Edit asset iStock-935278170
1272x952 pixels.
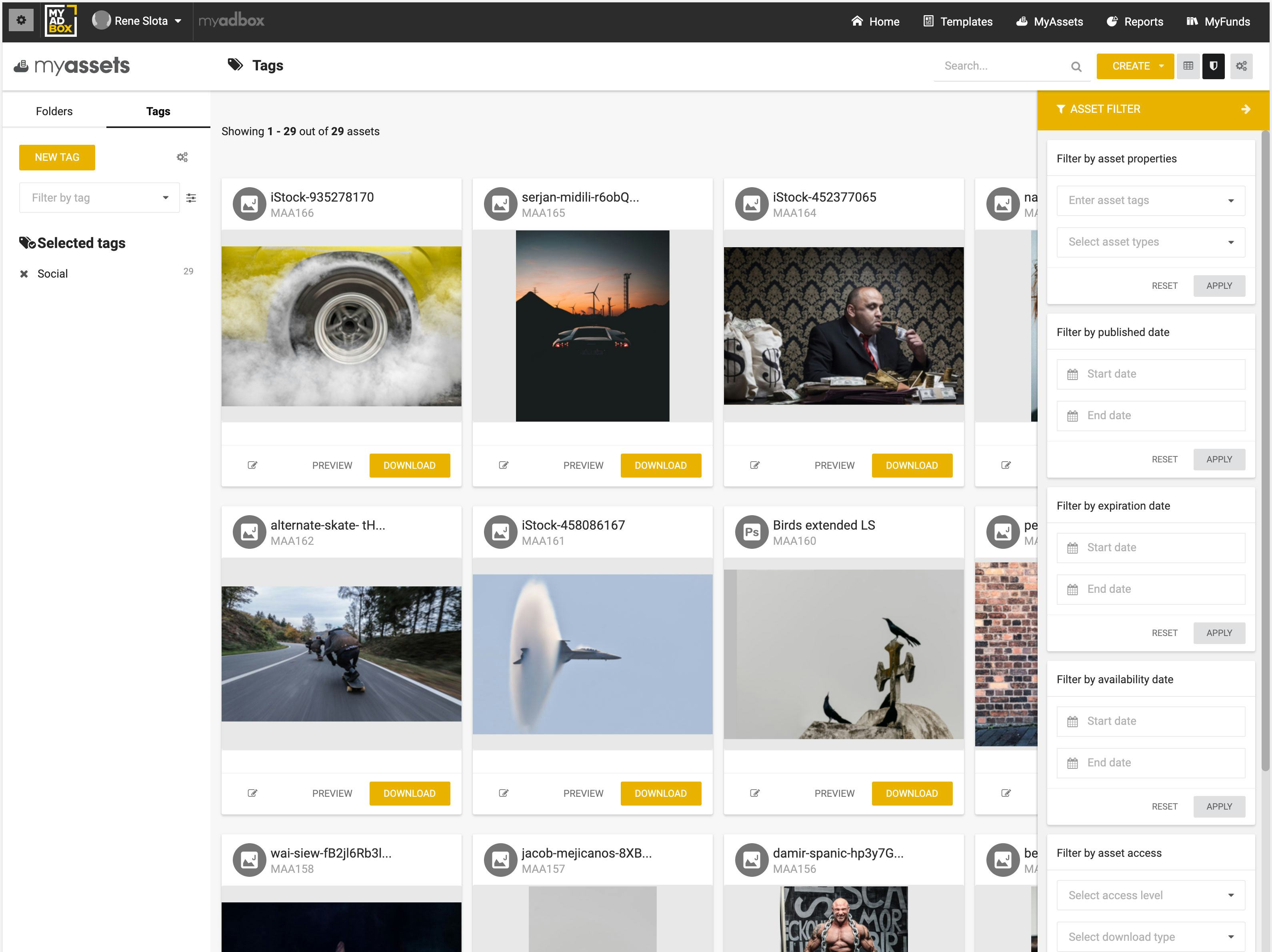tap(252, 465)
